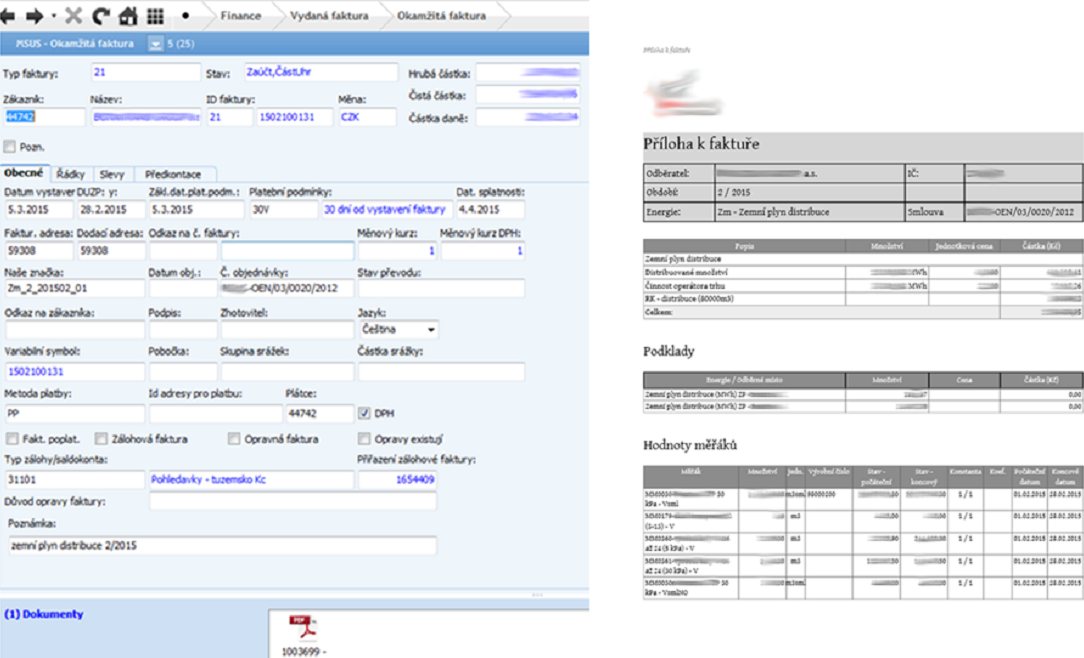Screen dimensions: 1084x658
Task: Click the Typ zálohy/saldokonta field 31101
Action: click(x=75, y=479)
